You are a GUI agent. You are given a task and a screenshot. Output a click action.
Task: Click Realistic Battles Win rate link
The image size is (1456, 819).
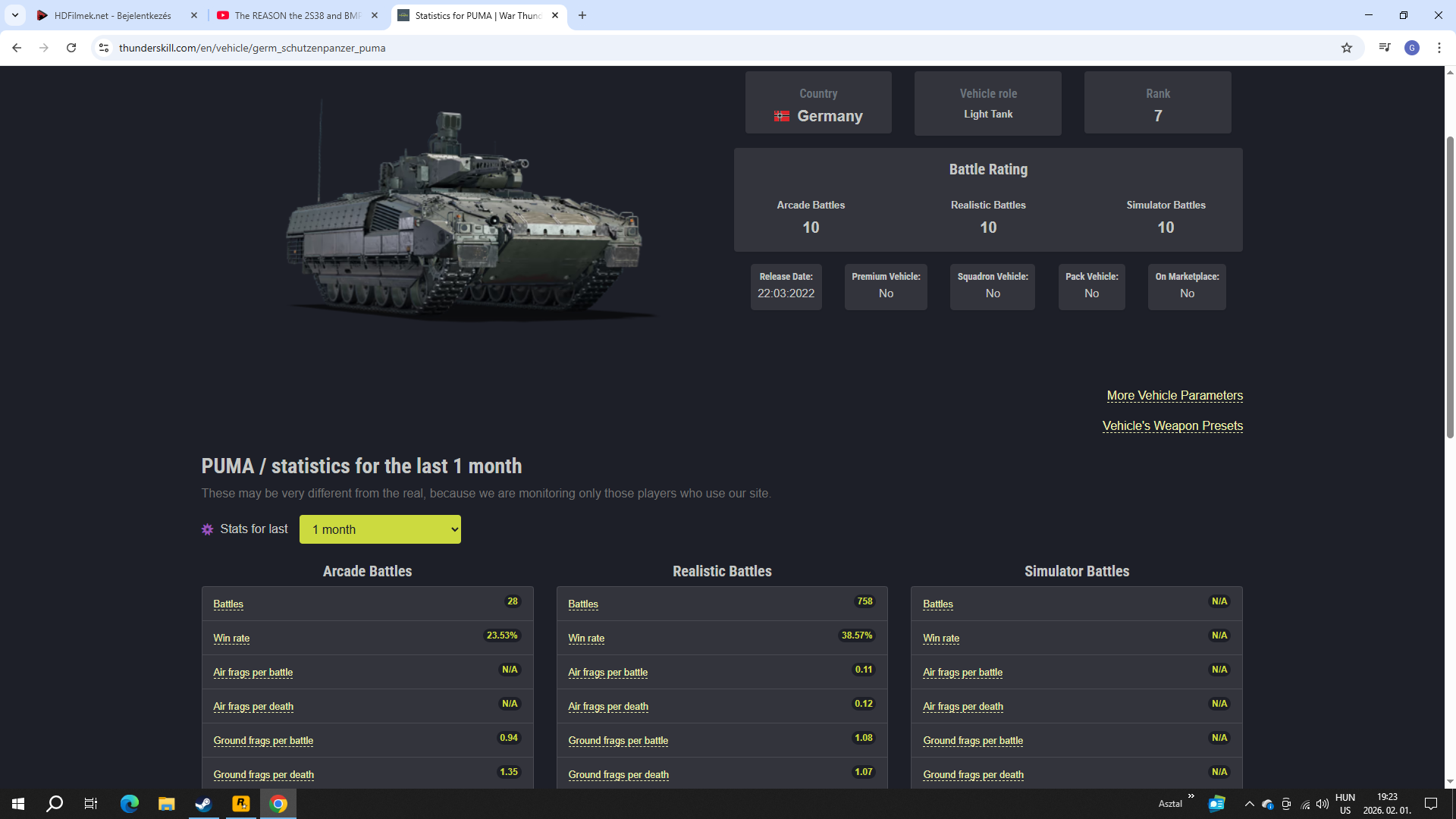[x=586, y=638]
